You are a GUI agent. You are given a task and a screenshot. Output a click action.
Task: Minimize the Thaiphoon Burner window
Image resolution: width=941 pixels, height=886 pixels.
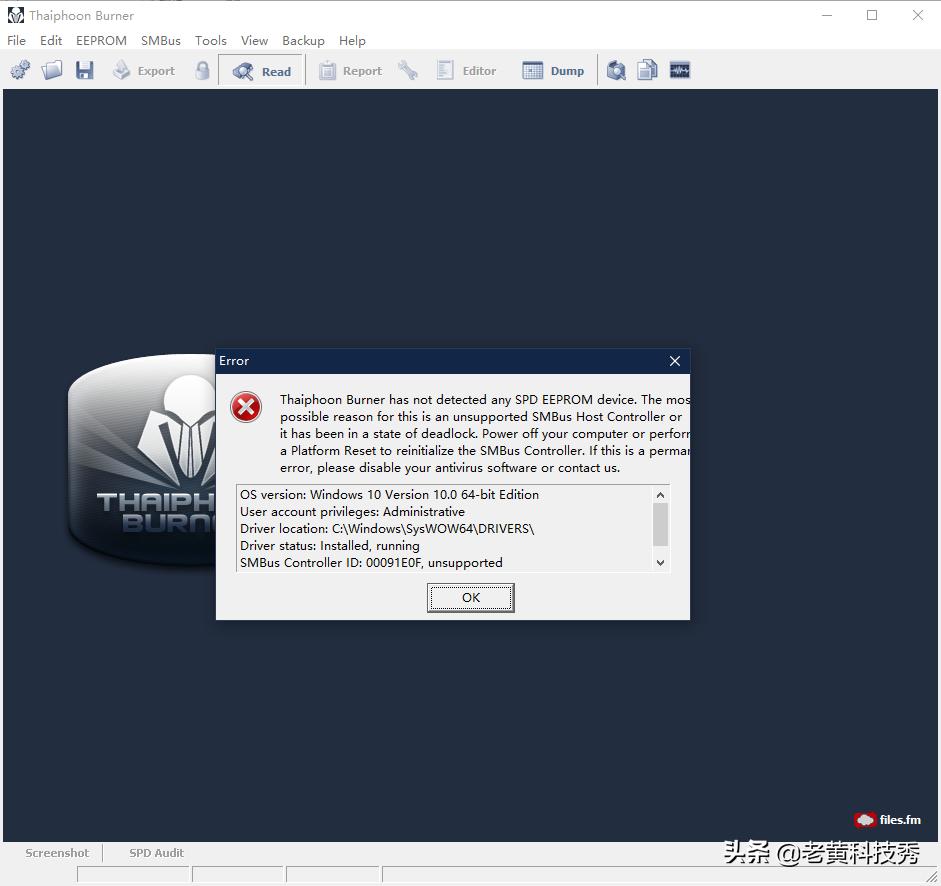(x=827, y=15)
